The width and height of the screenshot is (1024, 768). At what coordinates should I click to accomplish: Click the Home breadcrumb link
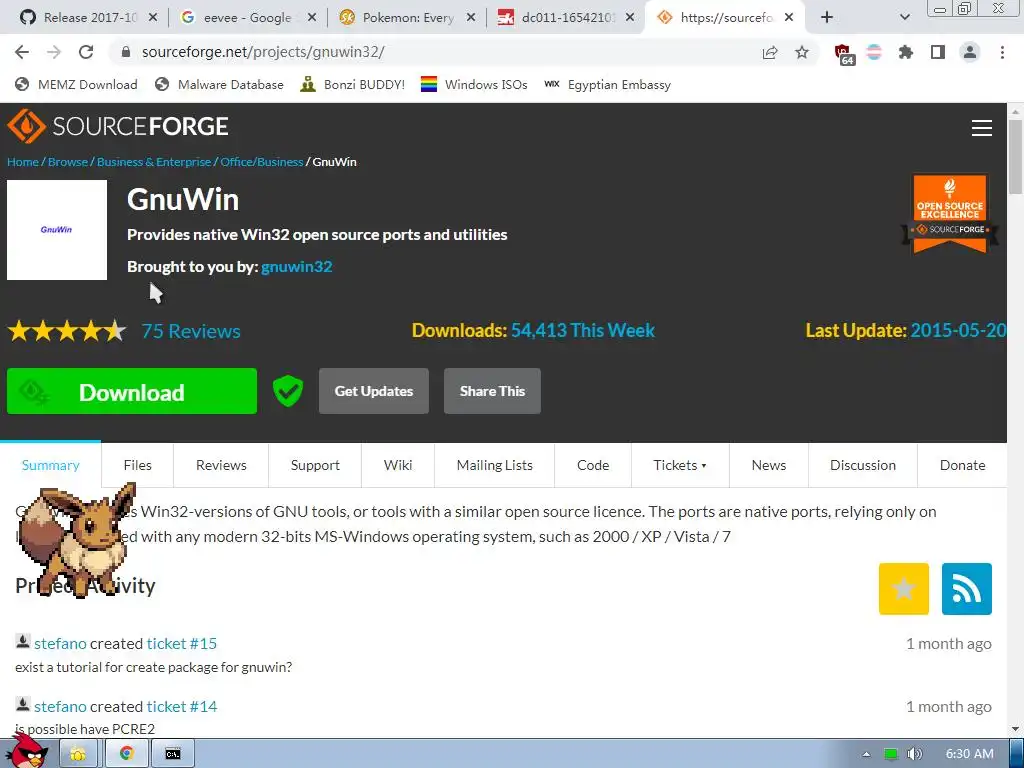23,162
